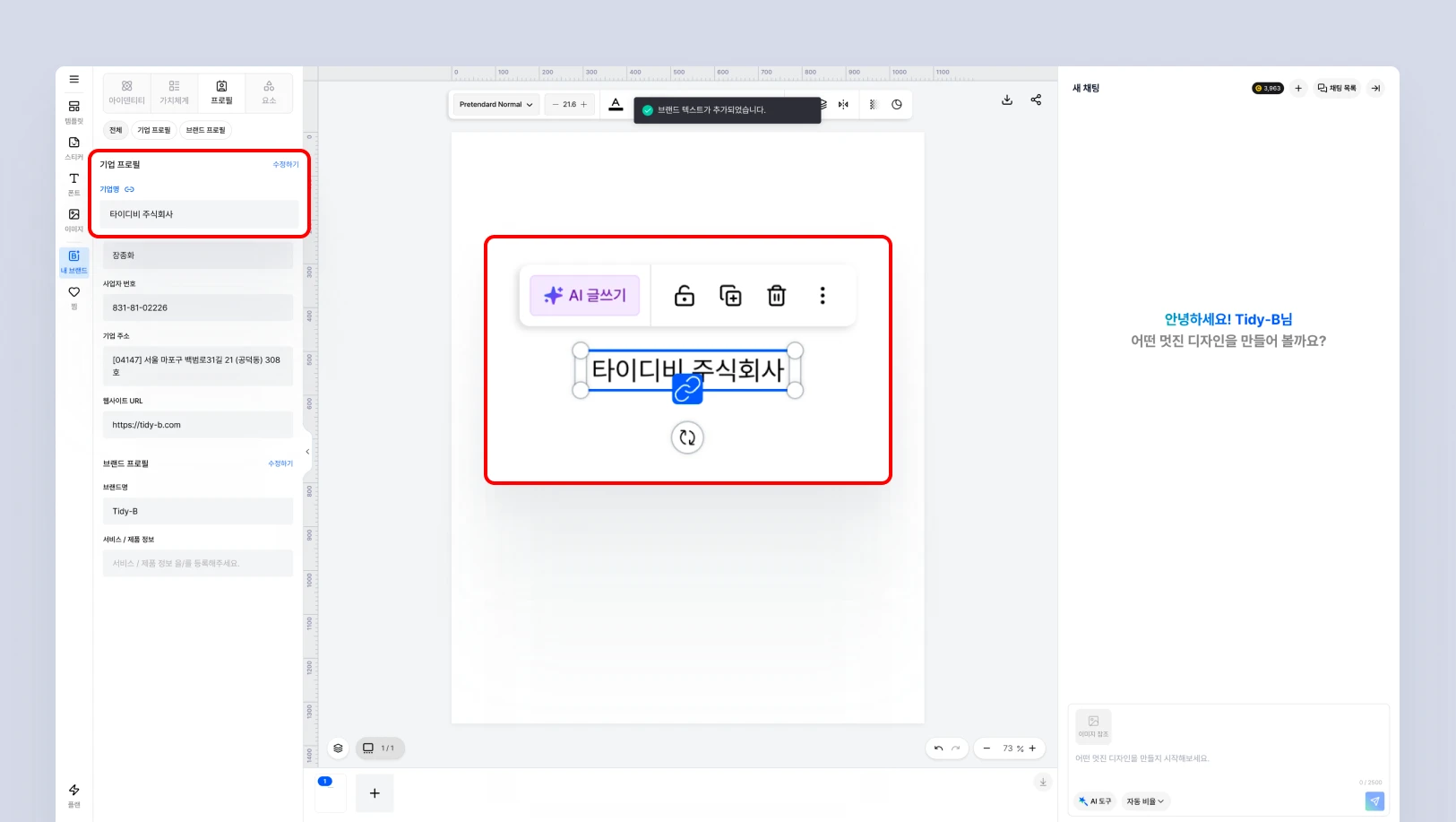Click 수정하기 for 브랜드 프로필 section
The height and width of the screenshot is (822, 1456).
click(280, 463)
